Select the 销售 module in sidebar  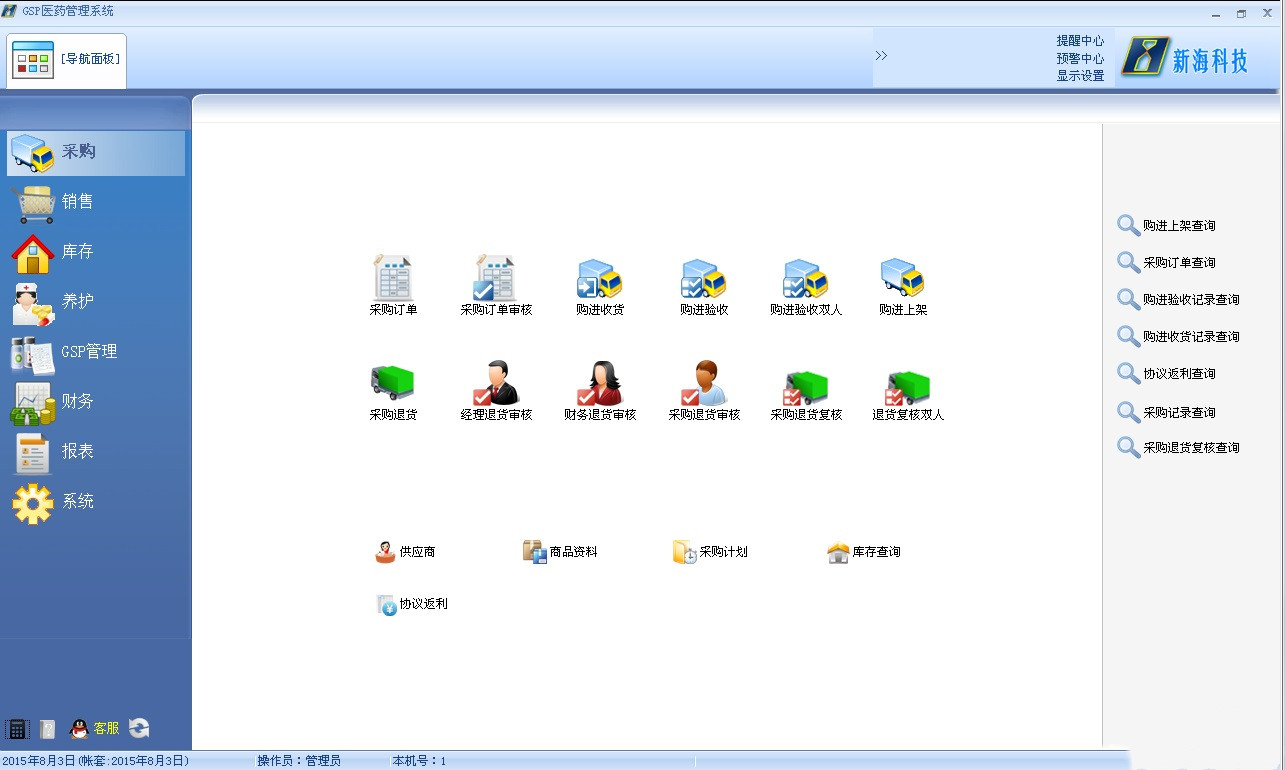click(x=96, y=202)
